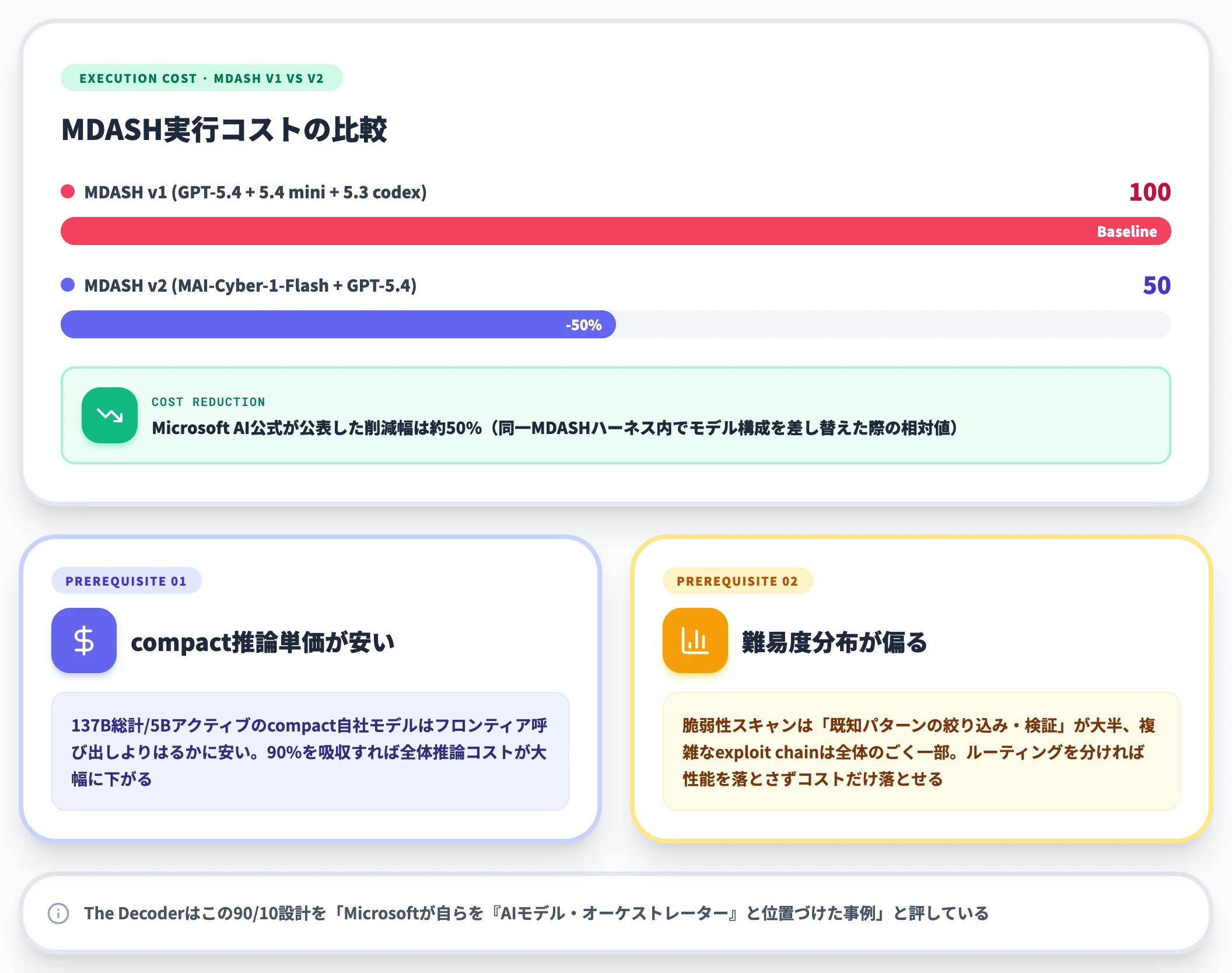
Task: Click the red dot beside MDASH v1
Action: pyautogui.click(x=68, y=191)
